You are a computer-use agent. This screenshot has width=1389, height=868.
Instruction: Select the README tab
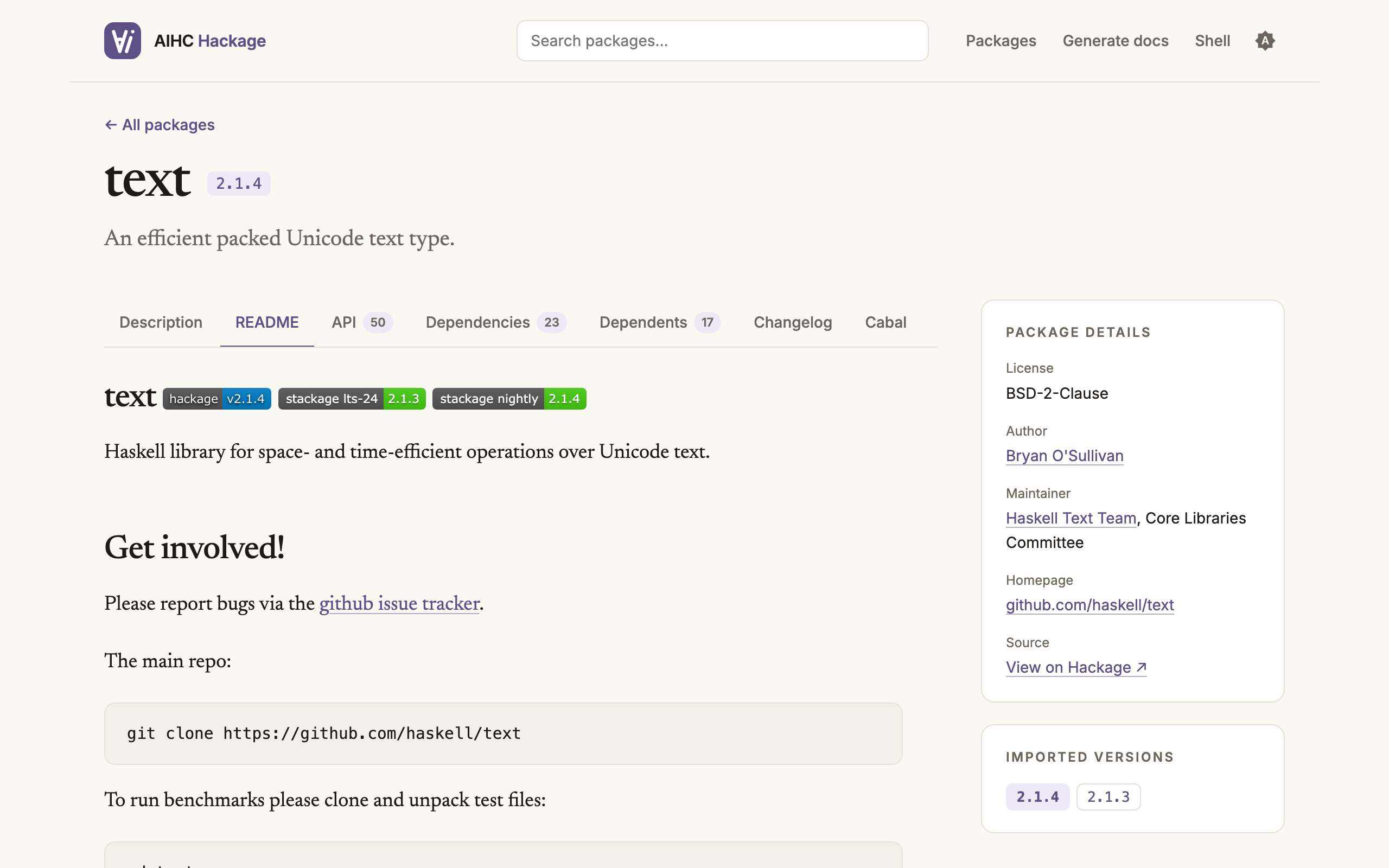(267, 322)
